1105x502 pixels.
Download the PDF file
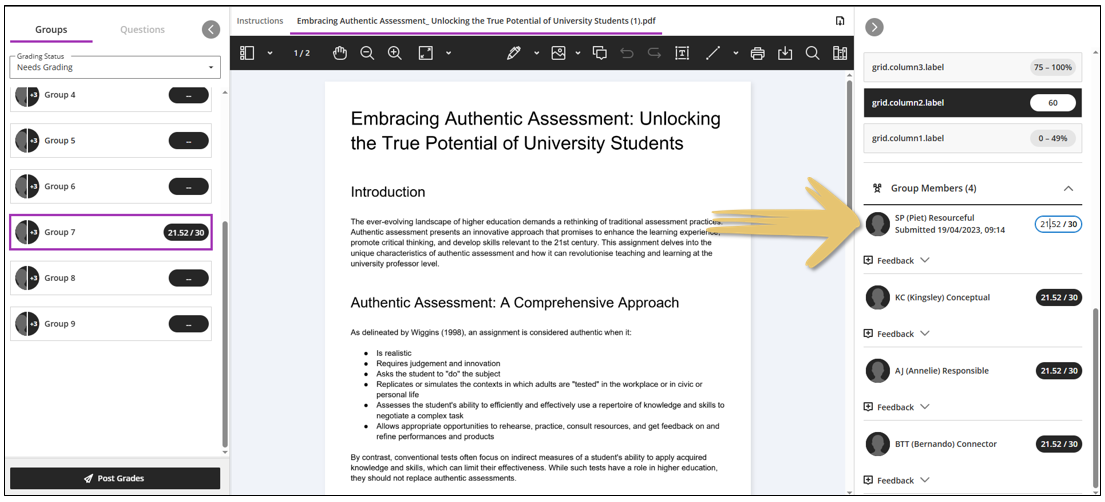[x=785, y=53]
